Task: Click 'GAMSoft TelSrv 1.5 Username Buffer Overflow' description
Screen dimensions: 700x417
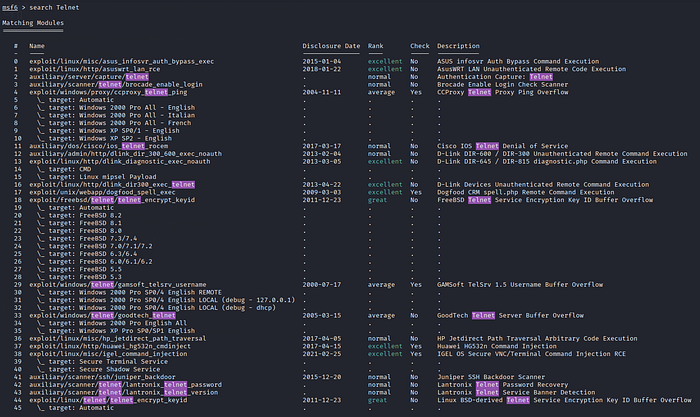Action: click(x=520, y=285)
